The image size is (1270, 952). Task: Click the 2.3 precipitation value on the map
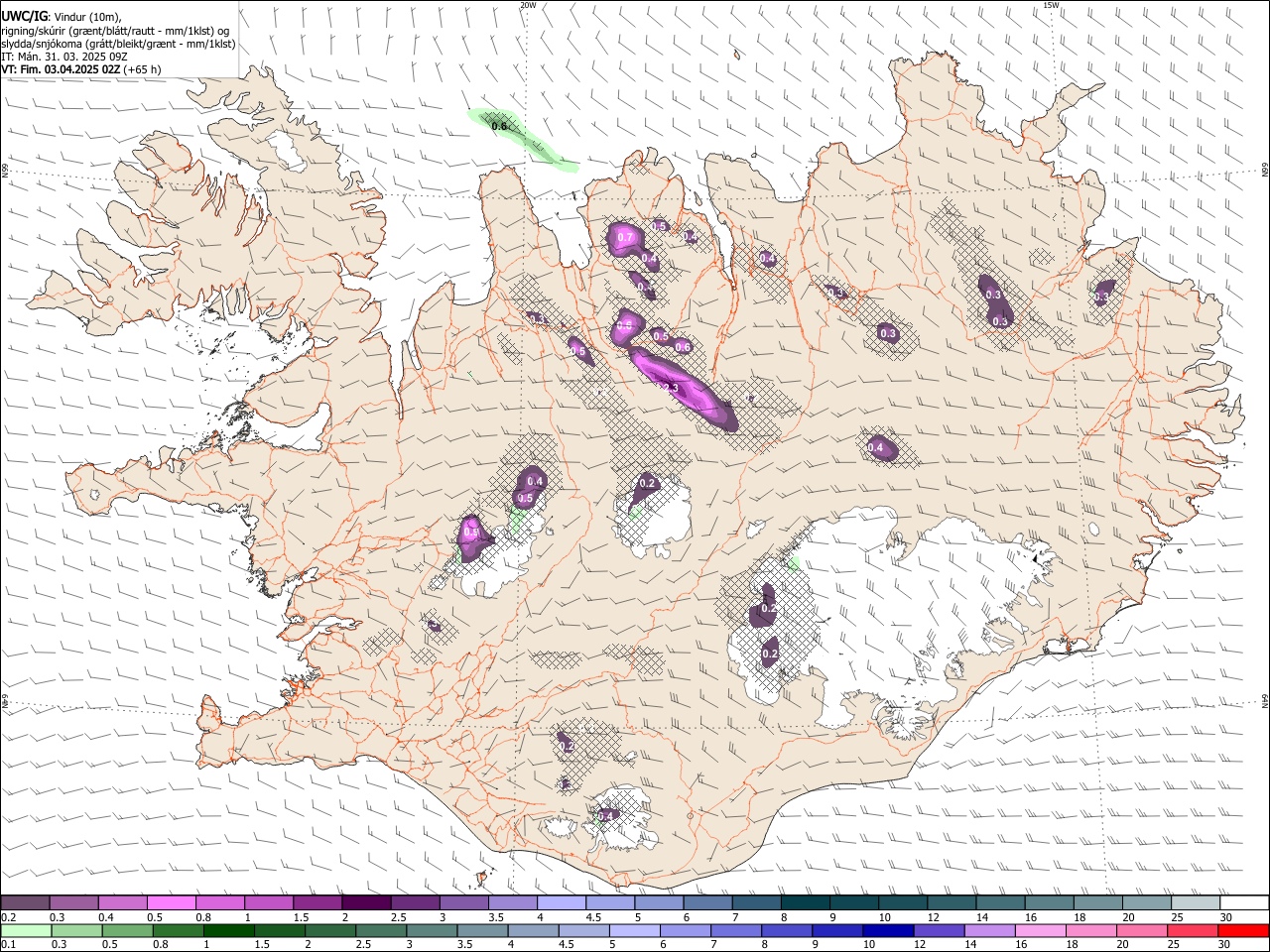pyautogui.click(x=671, y=388)
